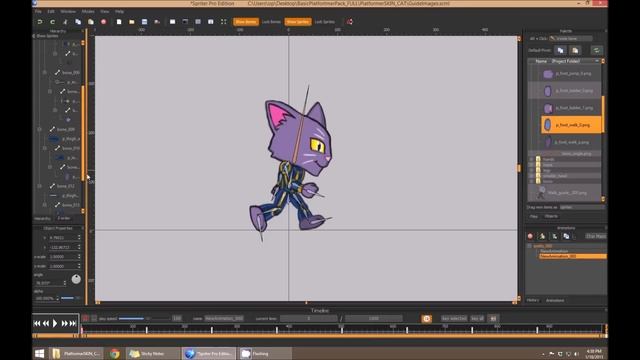Click the animation name field in timeline
Screen dimensions: 640x360
pyautogui.click(x=224, y=318)
